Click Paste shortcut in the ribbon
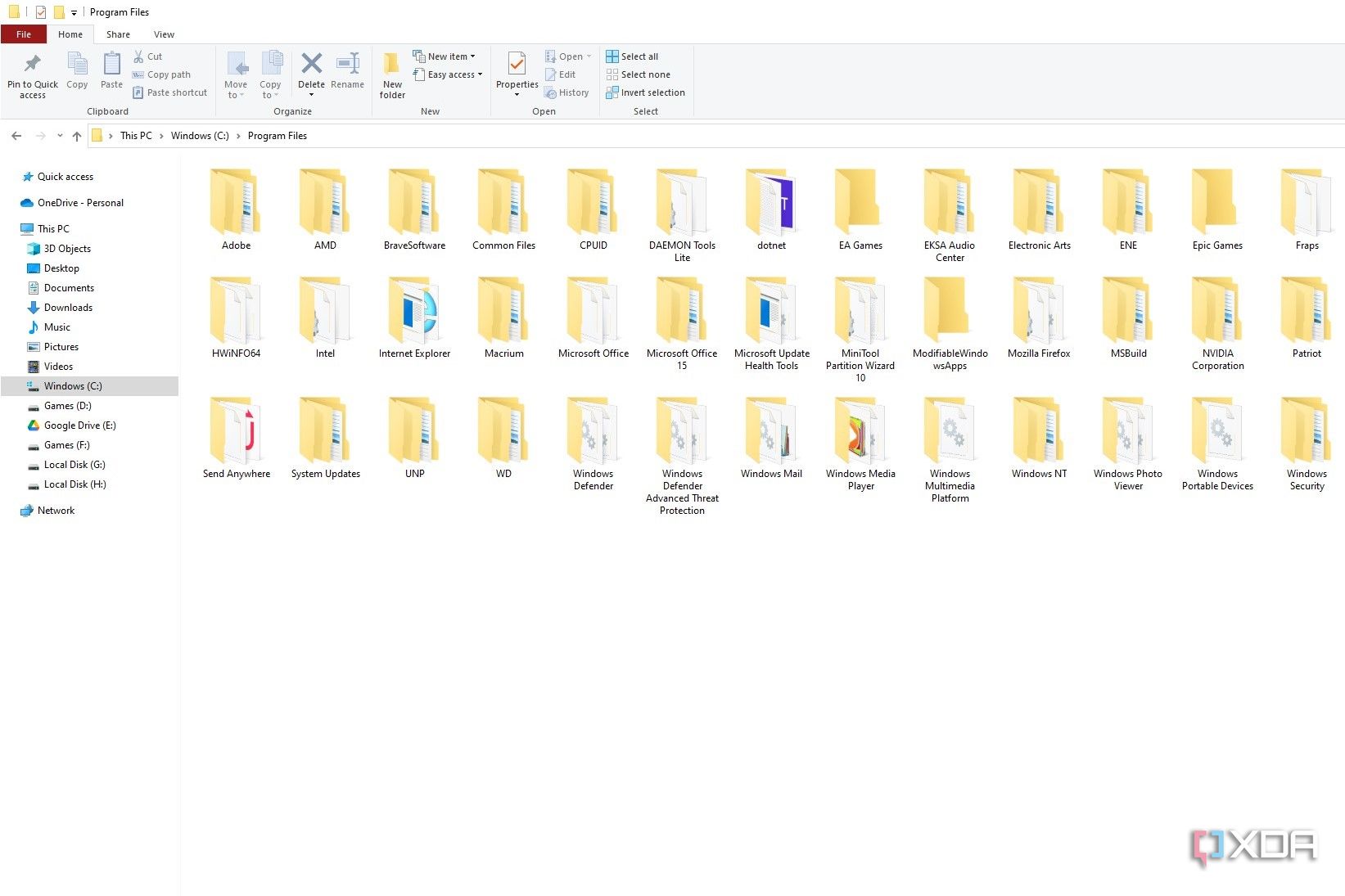1345x896 pixels. pos(170,92)
